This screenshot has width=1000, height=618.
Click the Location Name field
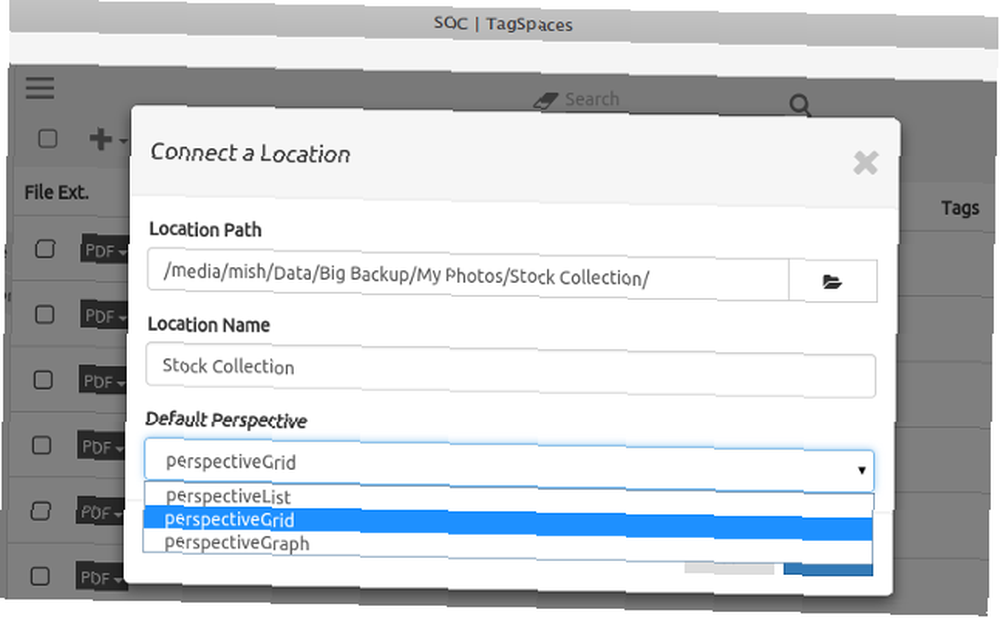point(510,370)
